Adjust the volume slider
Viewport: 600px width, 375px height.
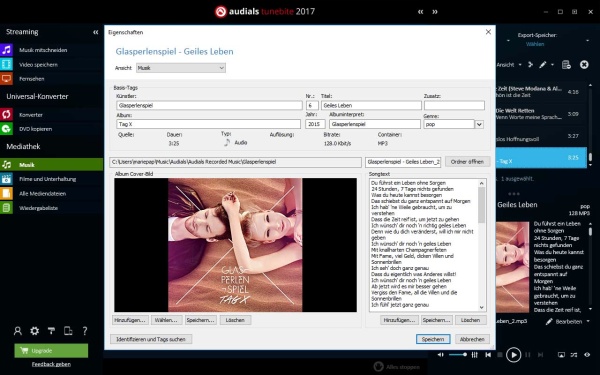458,355
